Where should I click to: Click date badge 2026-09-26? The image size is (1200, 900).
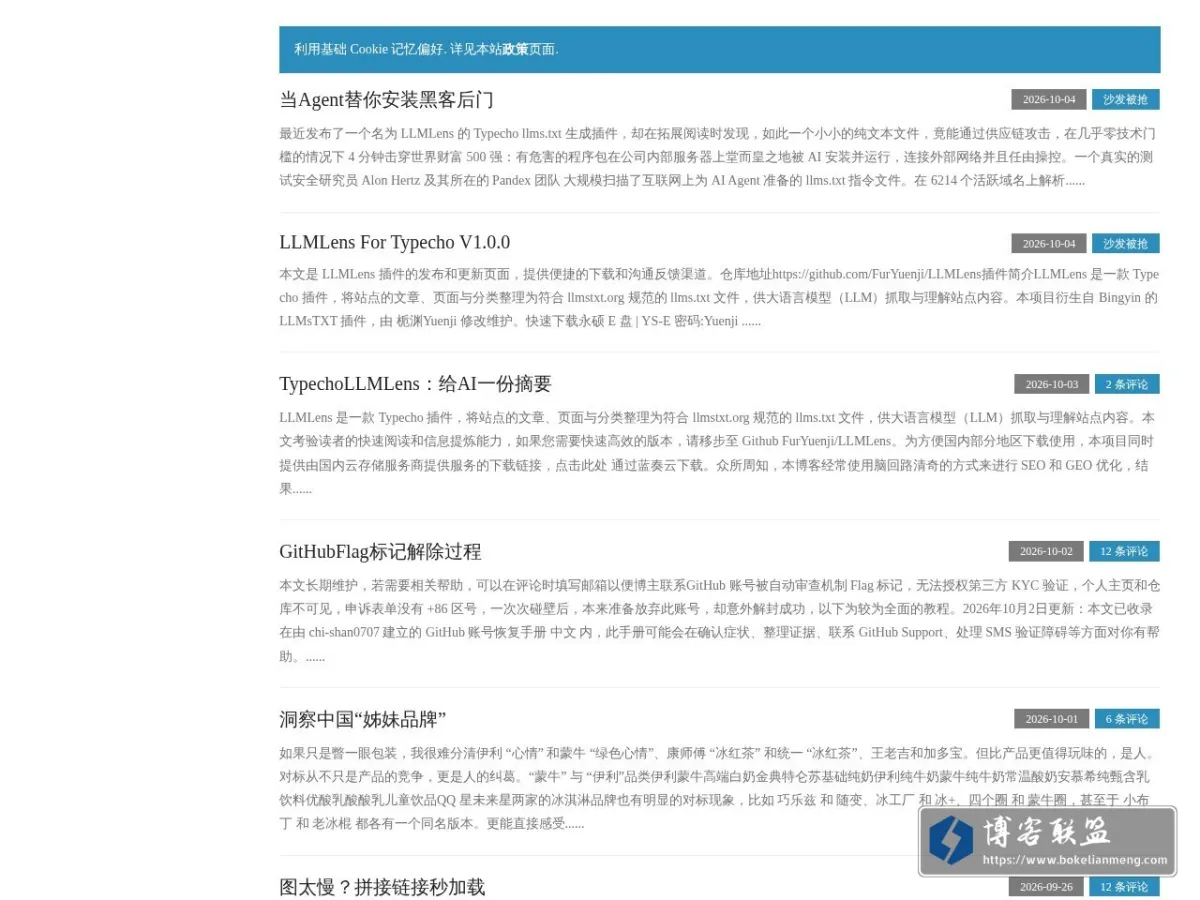click(1046, 886)
